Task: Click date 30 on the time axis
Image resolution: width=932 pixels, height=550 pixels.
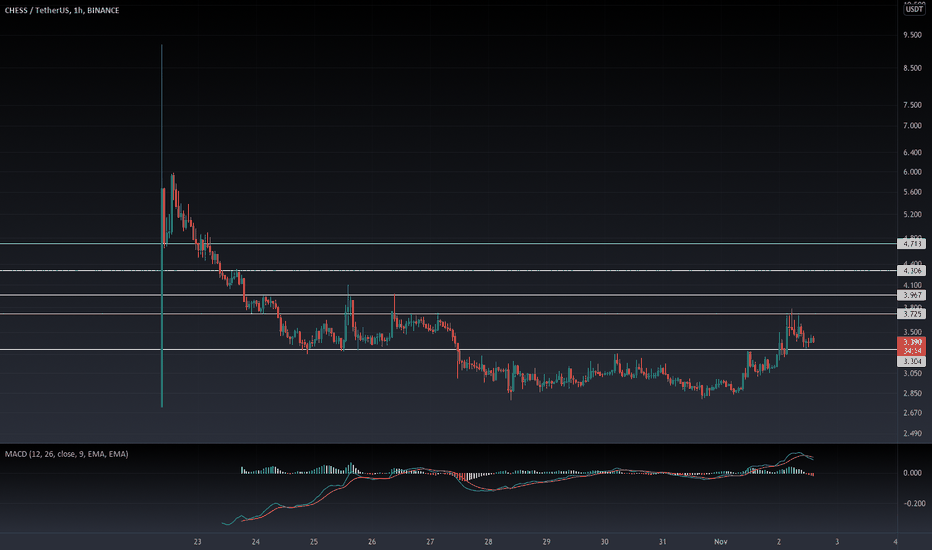Action: click(x=604, y=542)
